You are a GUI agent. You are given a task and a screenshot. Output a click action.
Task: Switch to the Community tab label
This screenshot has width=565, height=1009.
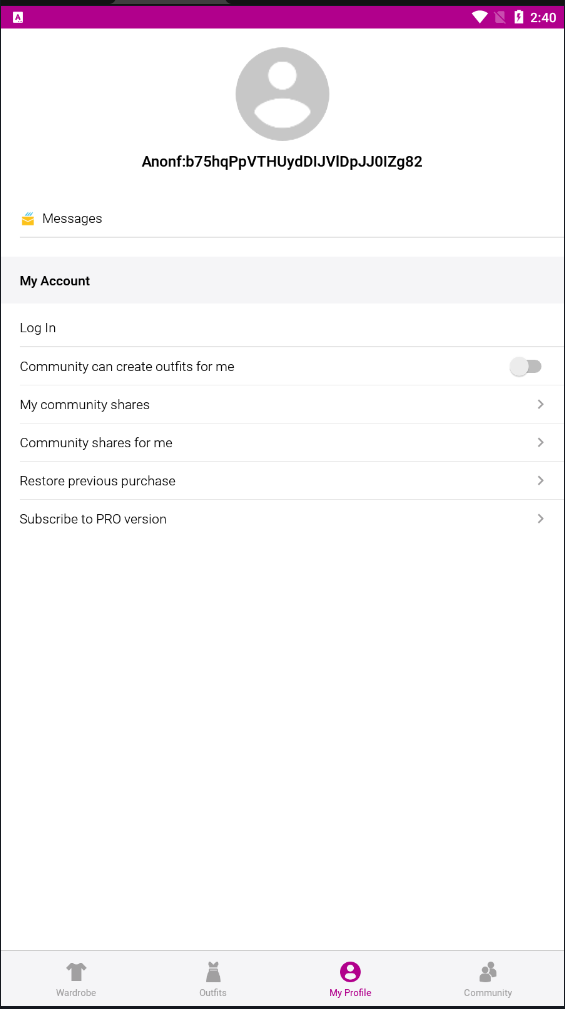coord(488,992)
